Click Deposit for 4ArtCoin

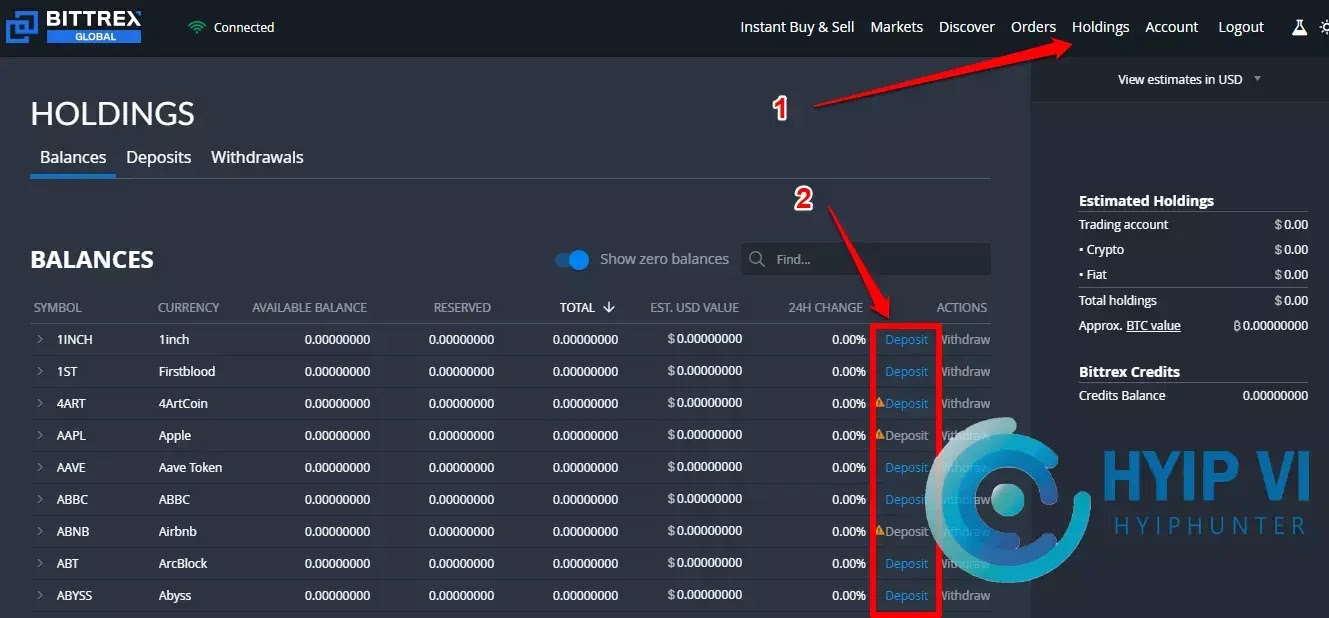point(907,403)
